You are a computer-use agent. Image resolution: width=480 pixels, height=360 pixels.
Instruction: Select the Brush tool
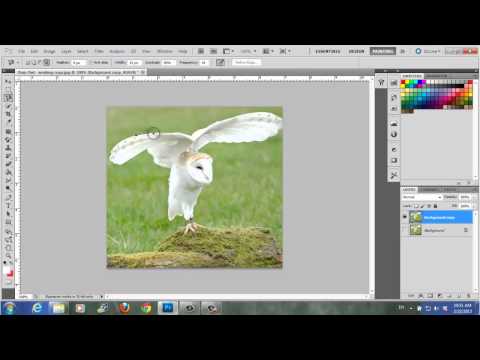[x=8, y=140]
